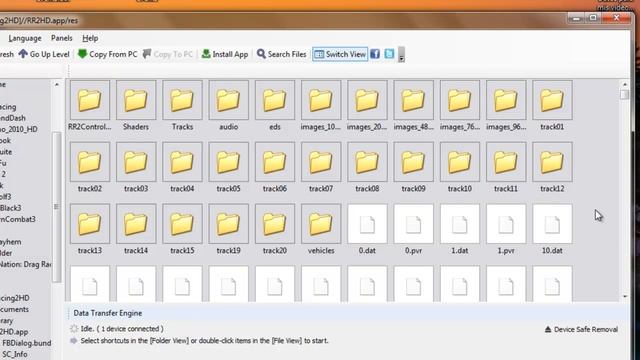This screenshot has width=640, height=360.
Task: Select the track19 folder
Action: coord(229,224)
